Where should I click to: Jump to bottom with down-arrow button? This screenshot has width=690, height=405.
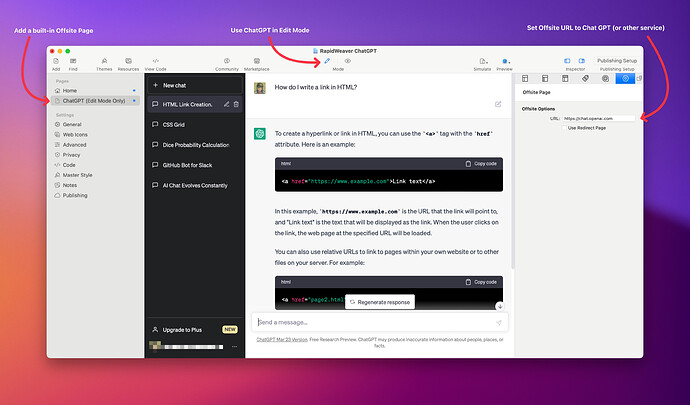(499, 306)
